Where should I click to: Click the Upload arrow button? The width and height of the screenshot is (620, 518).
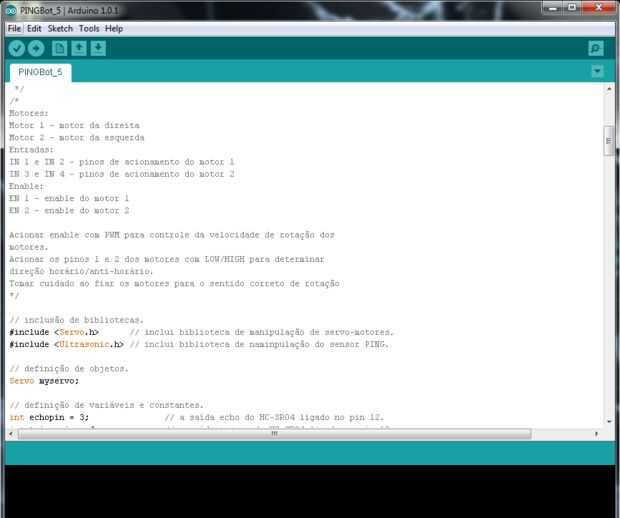click(x=36, y=49)
